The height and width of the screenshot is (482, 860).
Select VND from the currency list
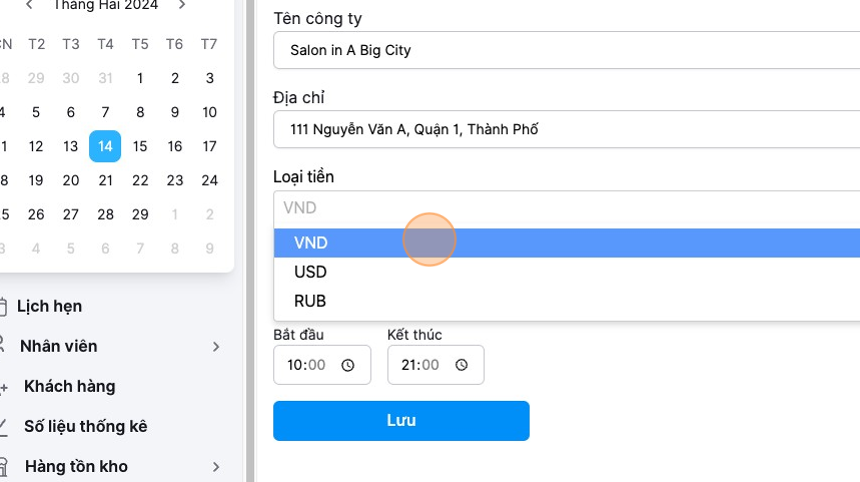[567, 243]
